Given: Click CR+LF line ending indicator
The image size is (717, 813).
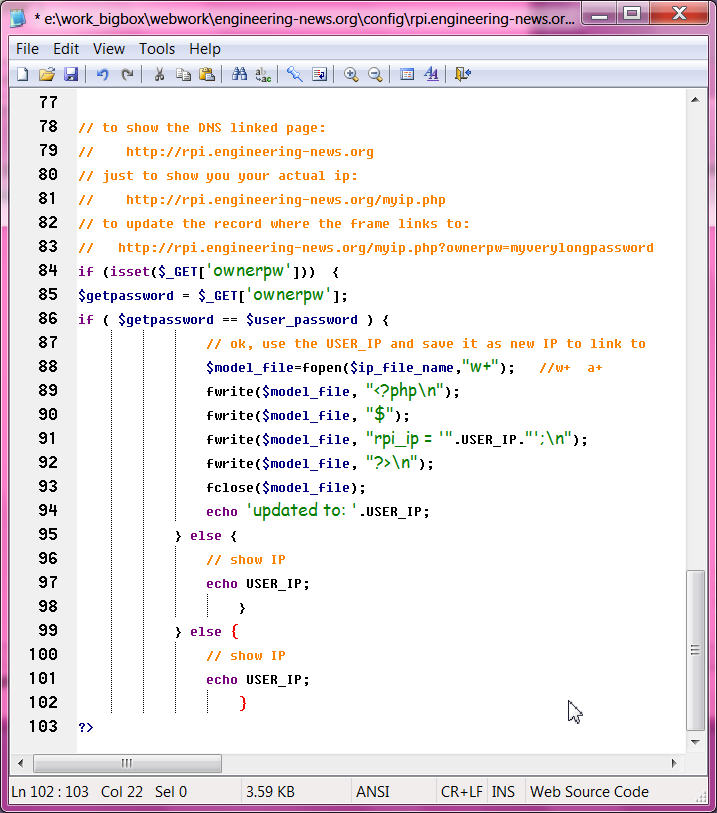Looking at the screenshot, I should point(461,791).
